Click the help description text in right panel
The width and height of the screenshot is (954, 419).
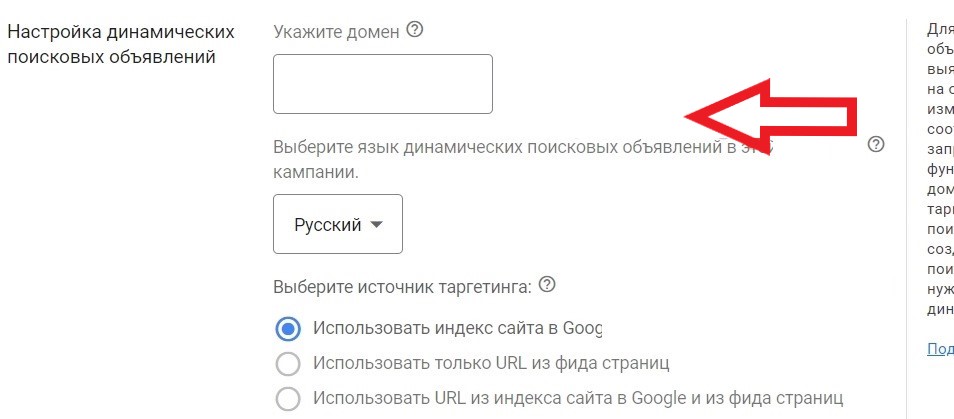tap(938, 170)
